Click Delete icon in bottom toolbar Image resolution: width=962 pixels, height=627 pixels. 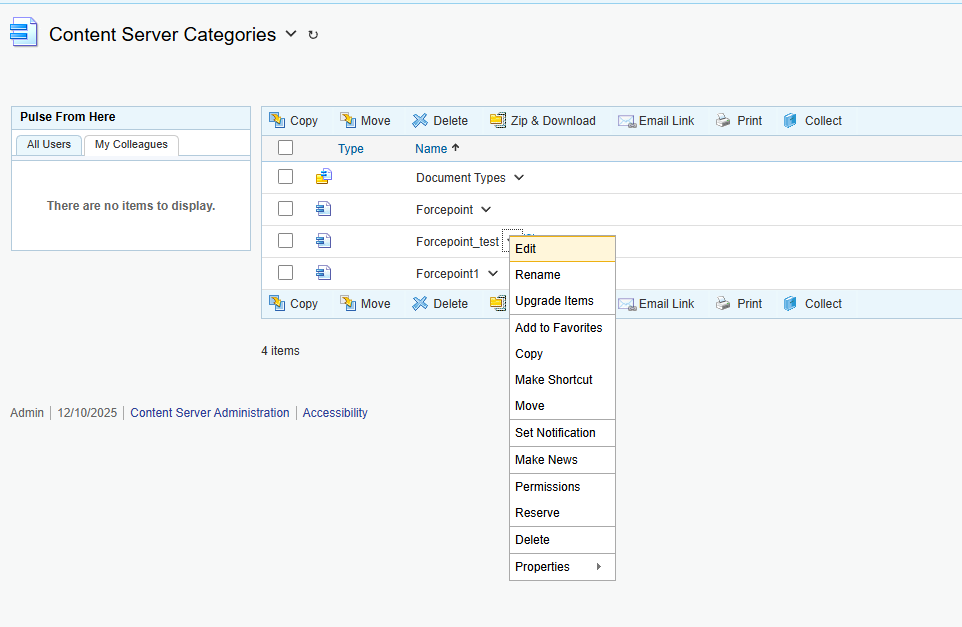tap(420, 304)
